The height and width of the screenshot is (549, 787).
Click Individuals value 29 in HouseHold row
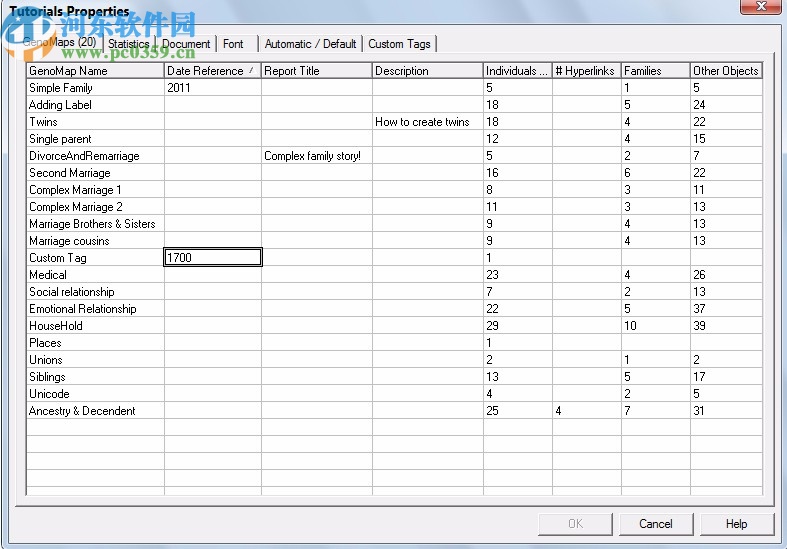click(x=517, y=326)
